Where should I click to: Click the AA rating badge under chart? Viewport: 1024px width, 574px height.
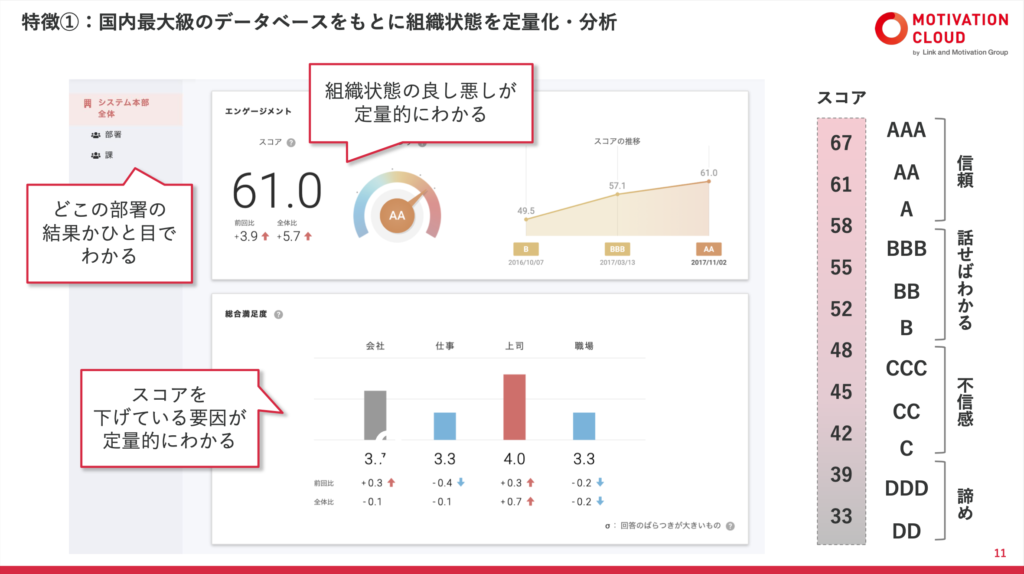[709, 249]
